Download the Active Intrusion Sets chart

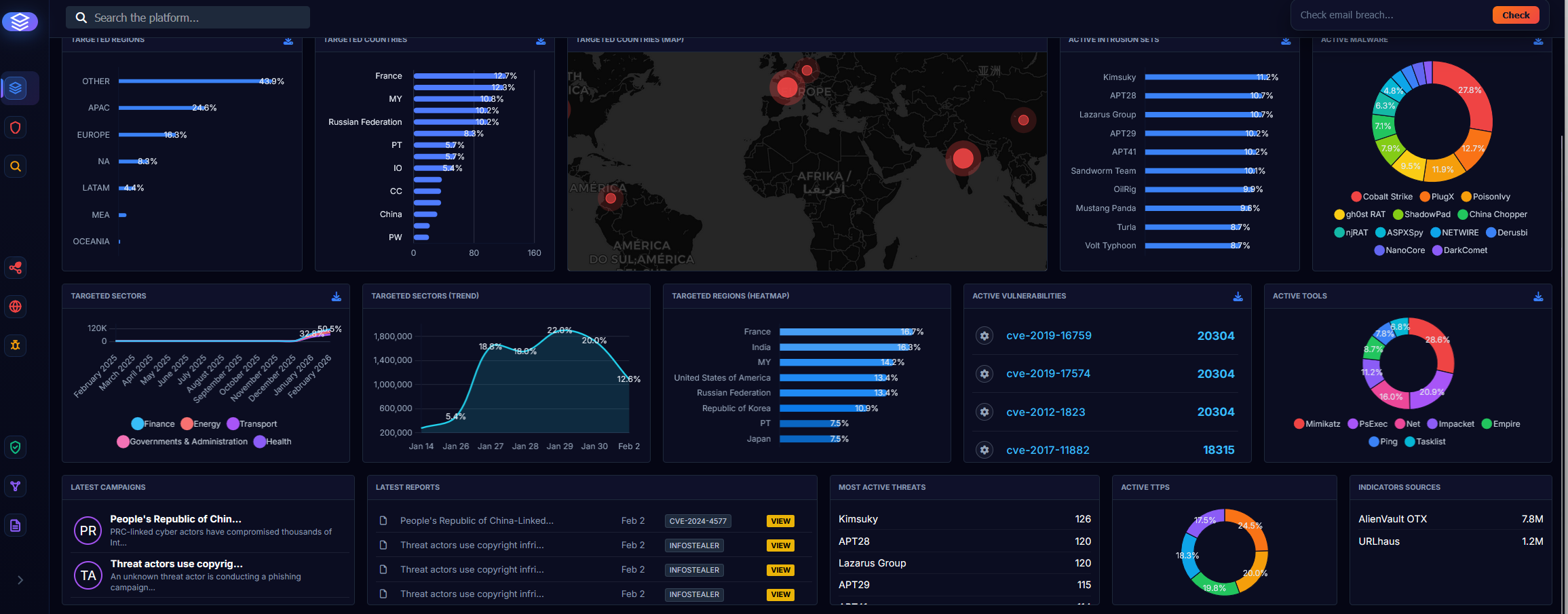point(1286,41)
